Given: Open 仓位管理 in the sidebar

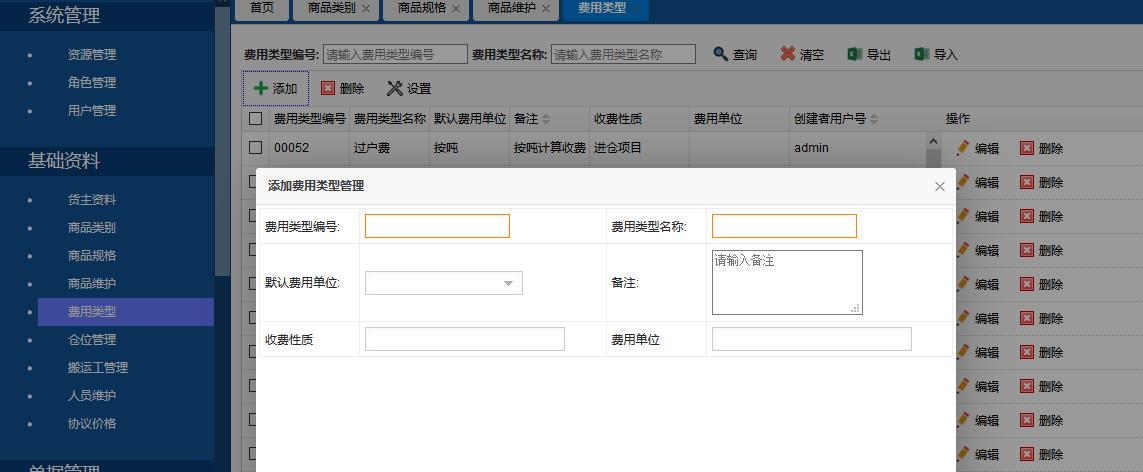Looking at the screenshot, I should pos(92,339).
